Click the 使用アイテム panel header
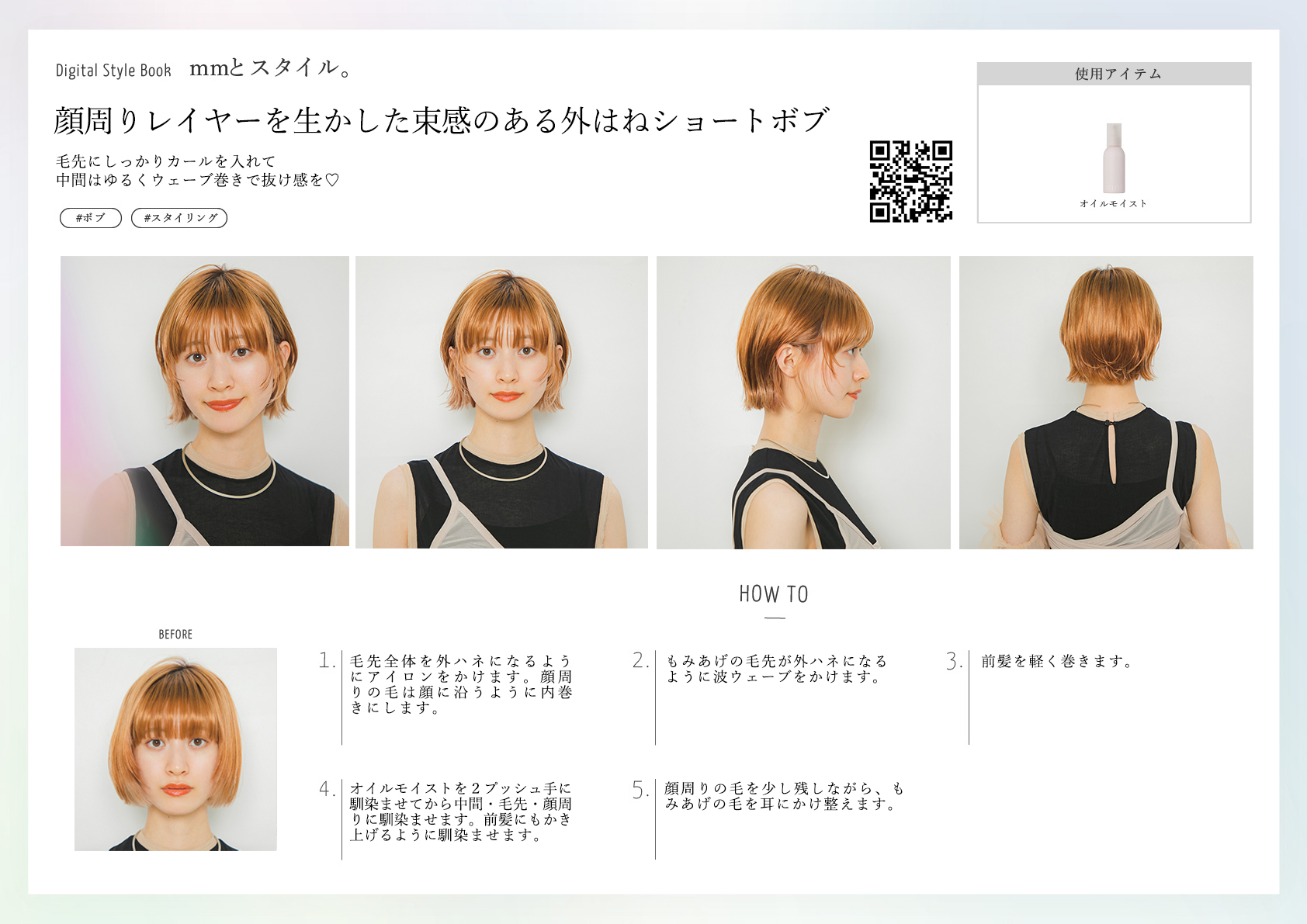The width and height of the screenshot is (1307, 924). click(1114, 74)
